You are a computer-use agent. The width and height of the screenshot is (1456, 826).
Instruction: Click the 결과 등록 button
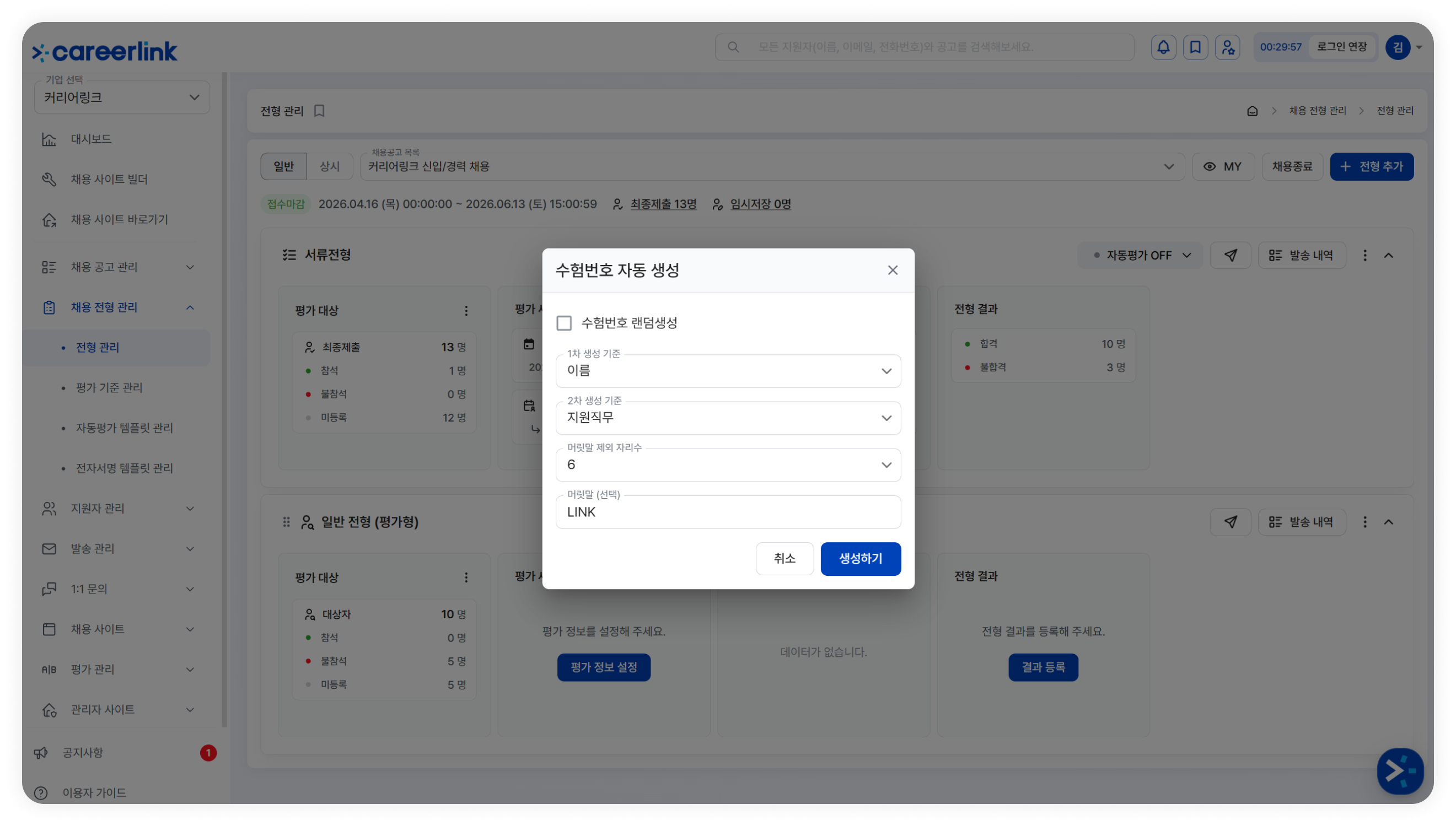[x=1043, y=668]
